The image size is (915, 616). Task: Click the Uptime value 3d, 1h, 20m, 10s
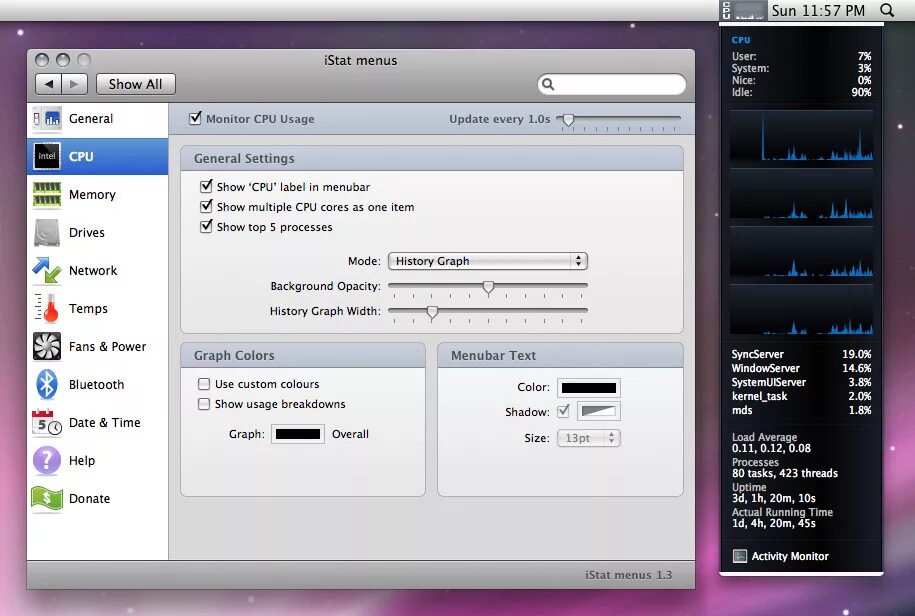pyautogui.click(x=774, y=498)
